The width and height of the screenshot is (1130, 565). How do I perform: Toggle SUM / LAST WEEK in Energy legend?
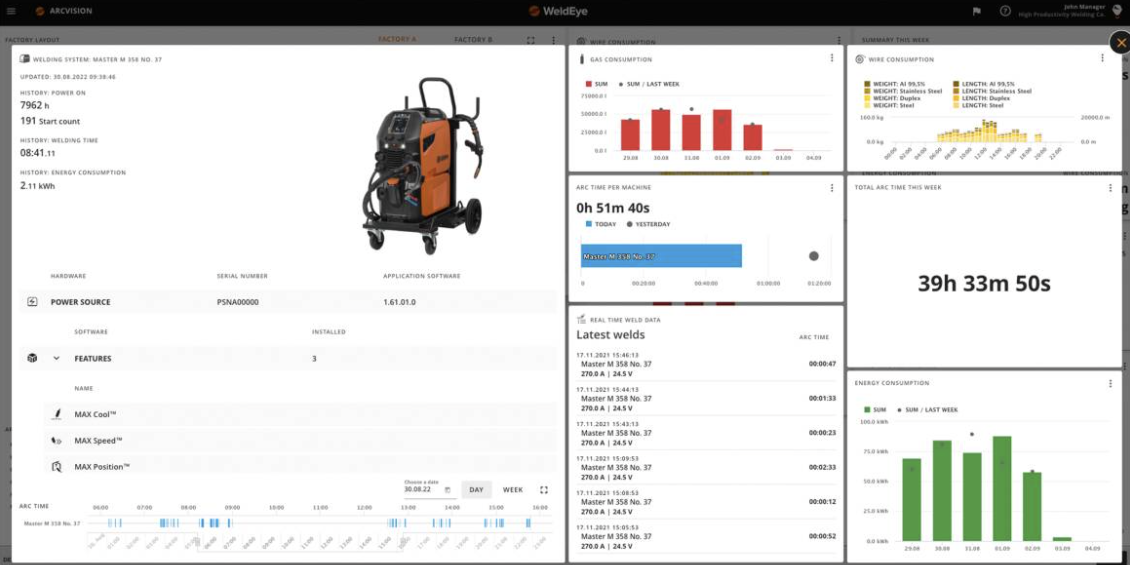[x=901, y=410]
